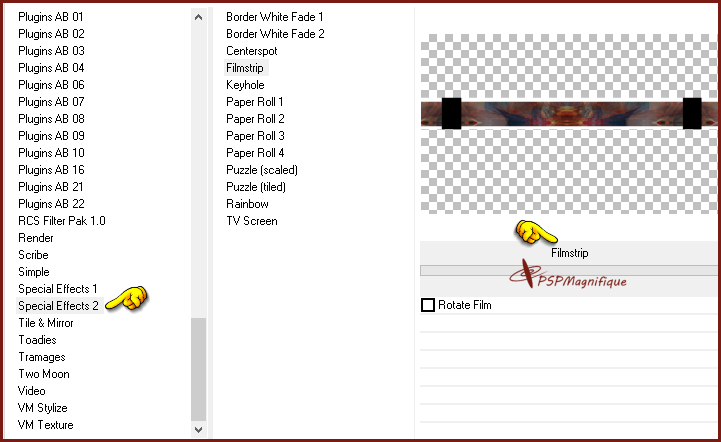The height and width of the screenshot is (442, 721).
Task: Select the Tramages category
Action: pos(41,357)
